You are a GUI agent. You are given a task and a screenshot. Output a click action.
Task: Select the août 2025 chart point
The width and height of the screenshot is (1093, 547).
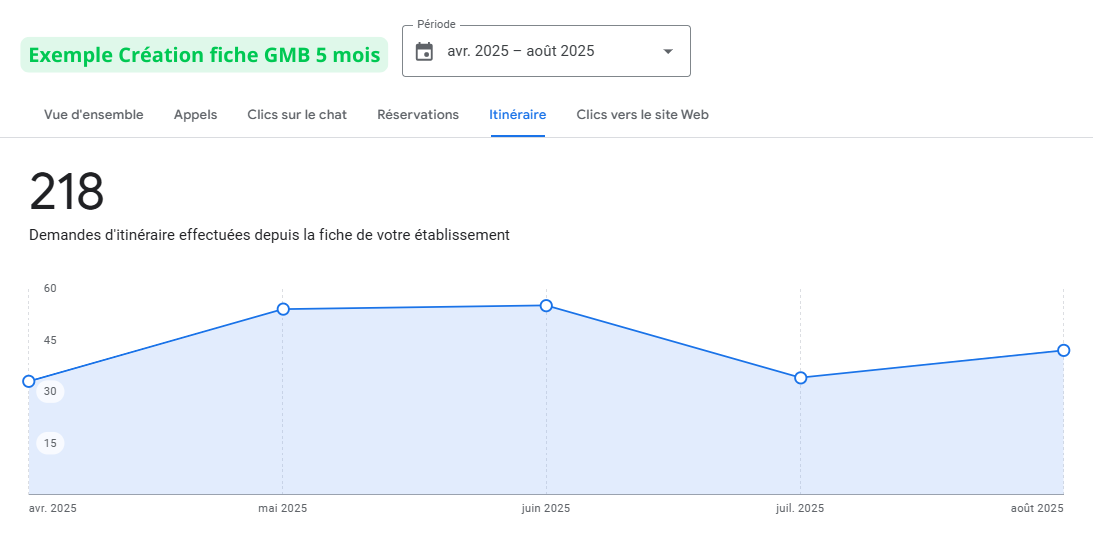click(1063, 350)
